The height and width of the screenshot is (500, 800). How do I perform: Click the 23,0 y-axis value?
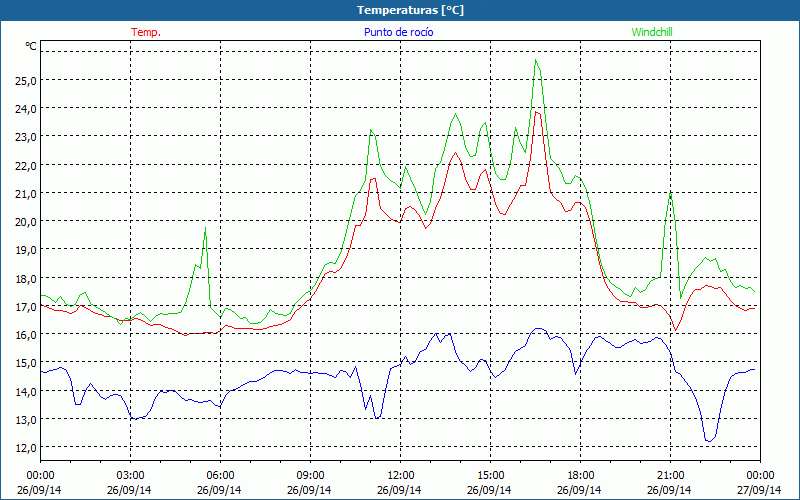tap(25, 137)
